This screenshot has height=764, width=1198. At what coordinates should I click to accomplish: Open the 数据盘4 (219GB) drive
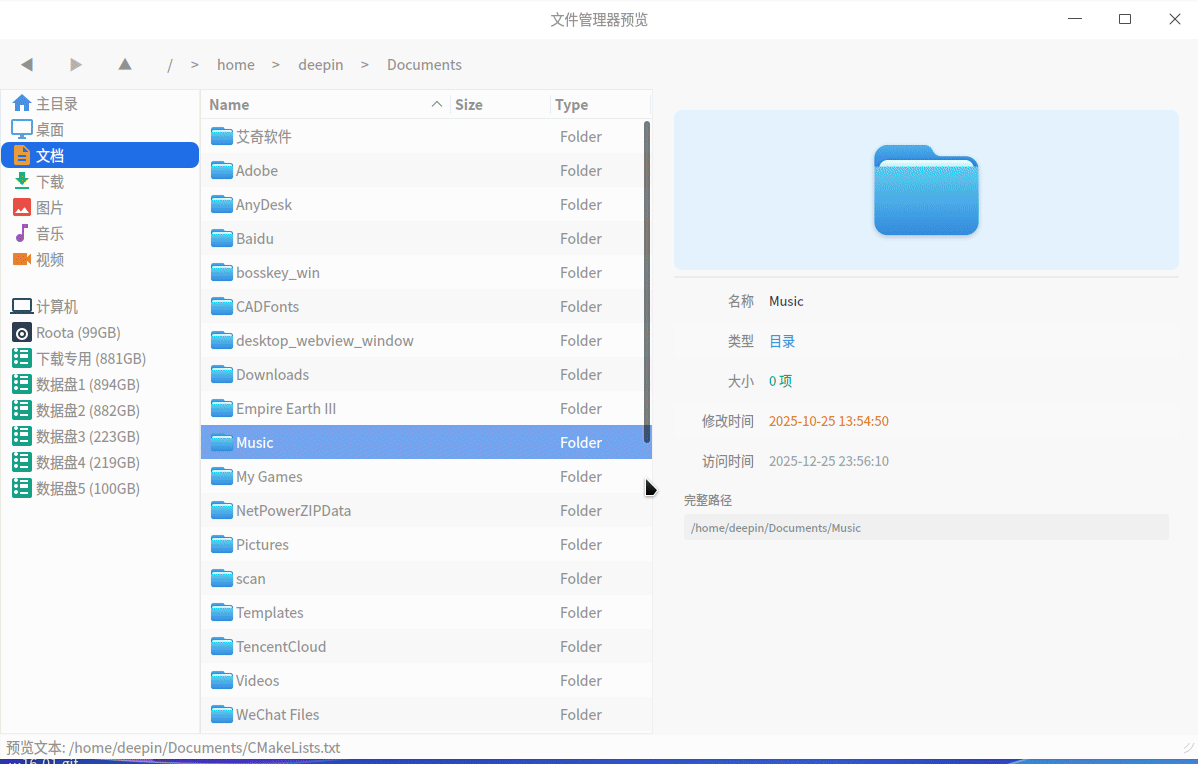pyautogui.click(x=100, y=463)
